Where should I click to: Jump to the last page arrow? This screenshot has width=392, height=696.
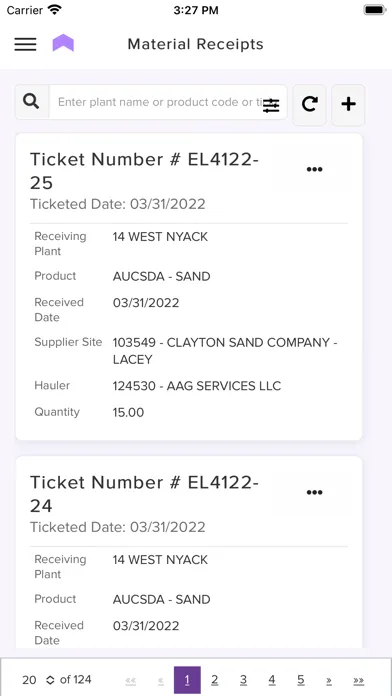click(358, 680)
